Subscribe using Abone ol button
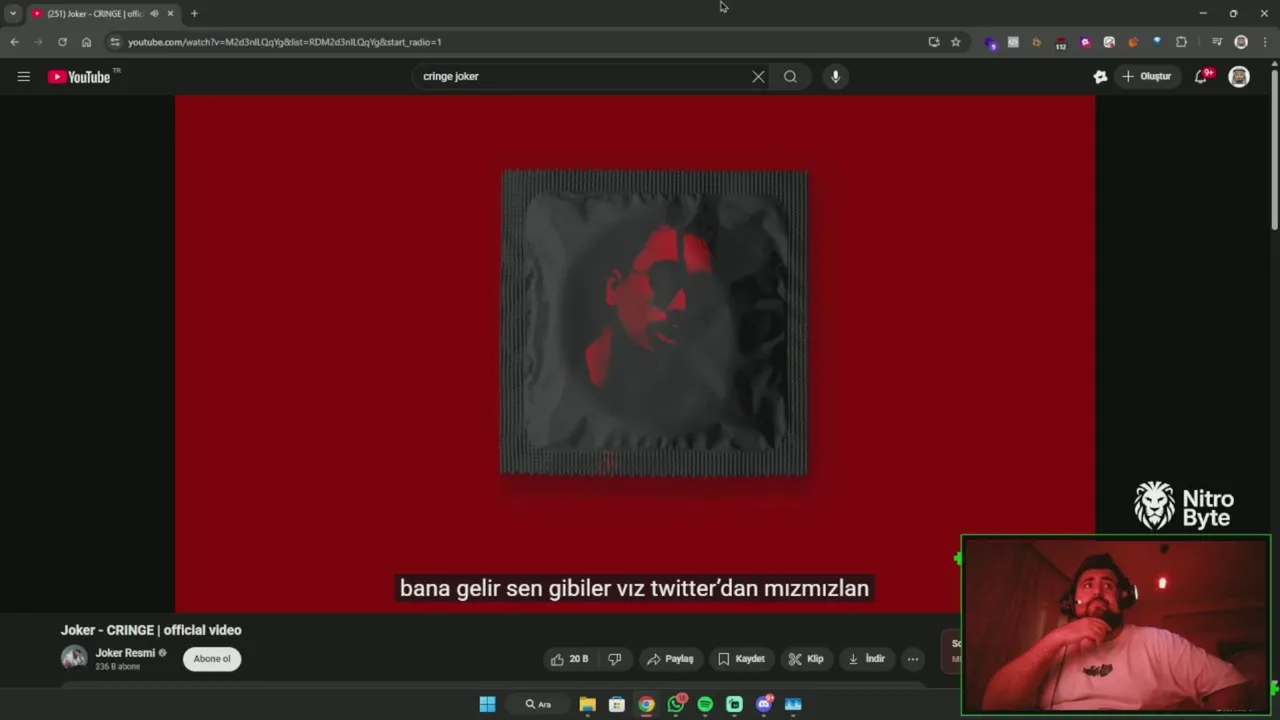Image resolution: width=1280 pixels, height=720 pixels. click(212, 659)
